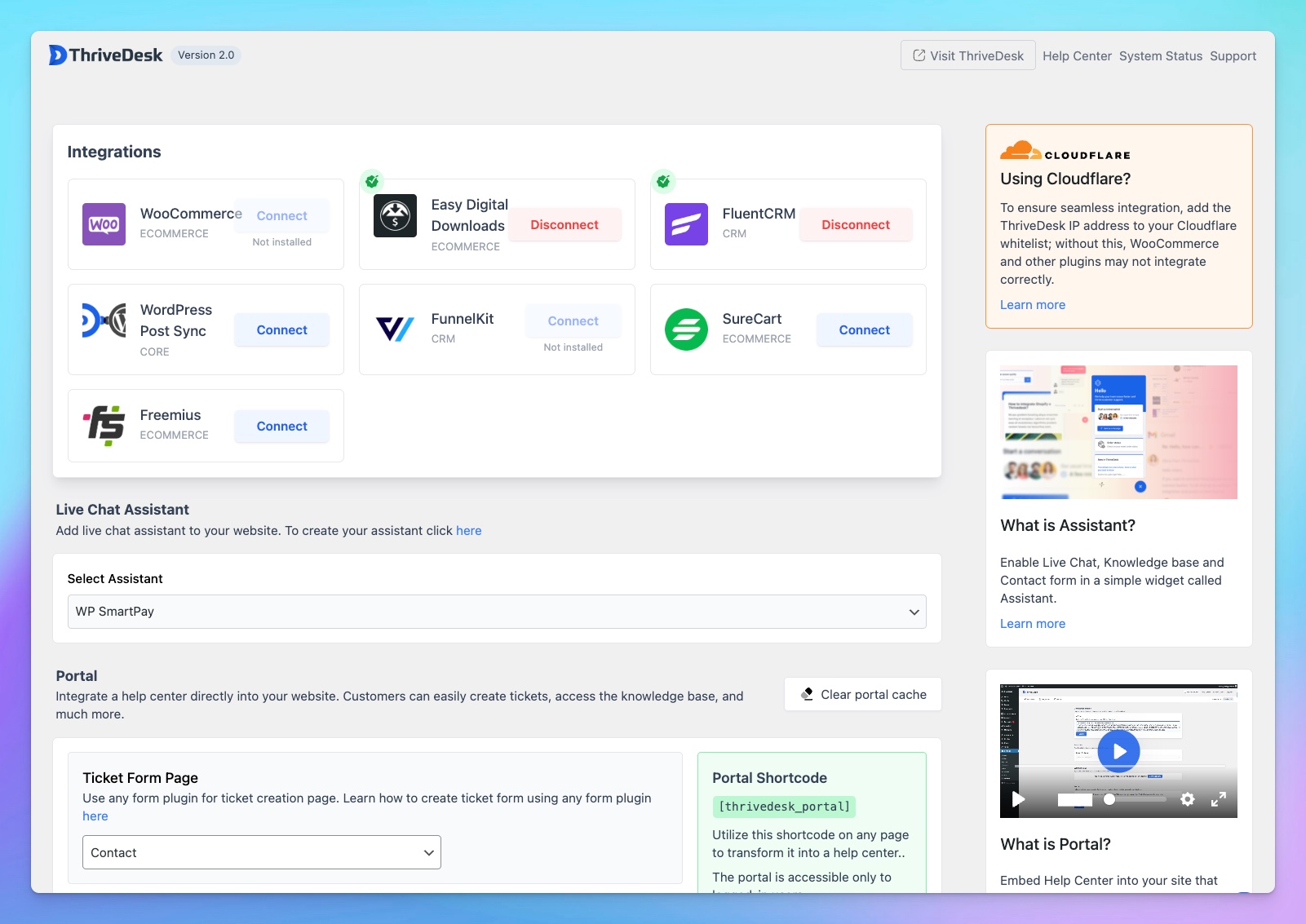Click the 'Not installed' label under FunnelKit
Screen dimensions: 1306x924
click(573, 347)
